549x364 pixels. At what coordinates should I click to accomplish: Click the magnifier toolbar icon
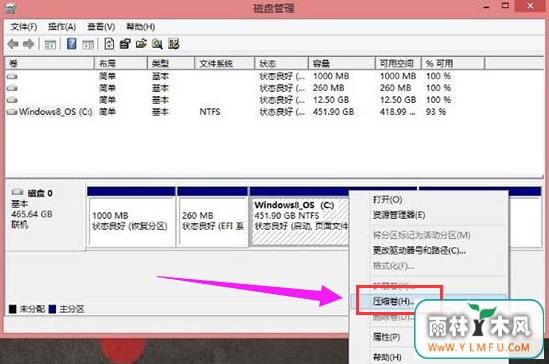click(157, 44)
